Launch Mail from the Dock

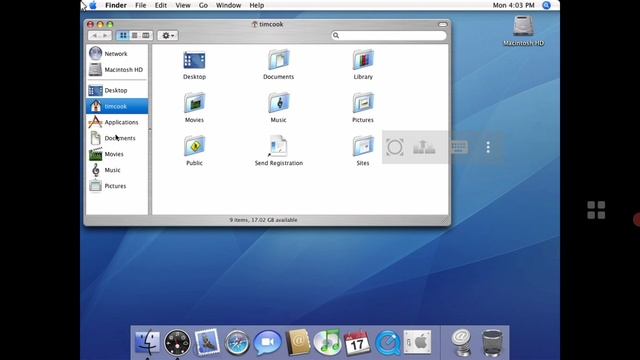207,342
